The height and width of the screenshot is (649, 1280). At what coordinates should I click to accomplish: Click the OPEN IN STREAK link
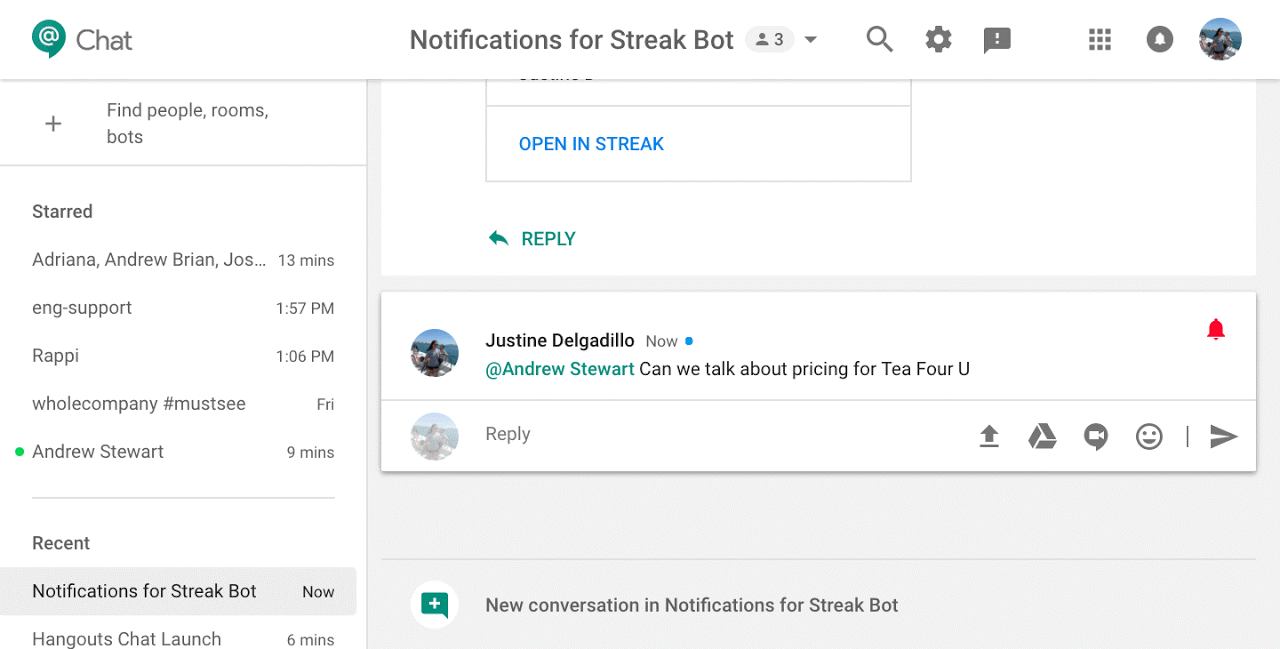pos(591,144)
